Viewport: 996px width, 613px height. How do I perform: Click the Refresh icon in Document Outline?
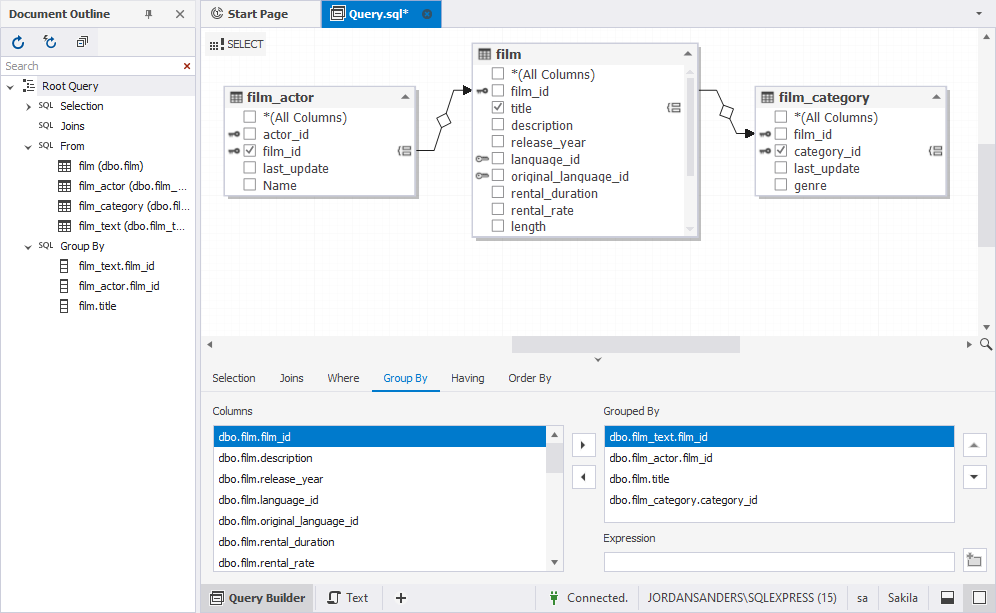[x=18, y=43]
